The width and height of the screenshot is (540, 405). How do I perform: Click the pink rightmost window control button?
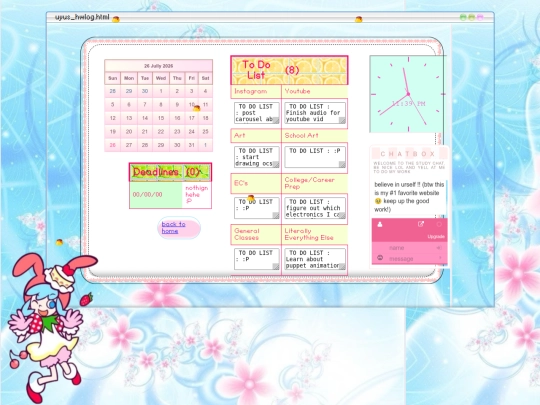[x=480, y=17]
